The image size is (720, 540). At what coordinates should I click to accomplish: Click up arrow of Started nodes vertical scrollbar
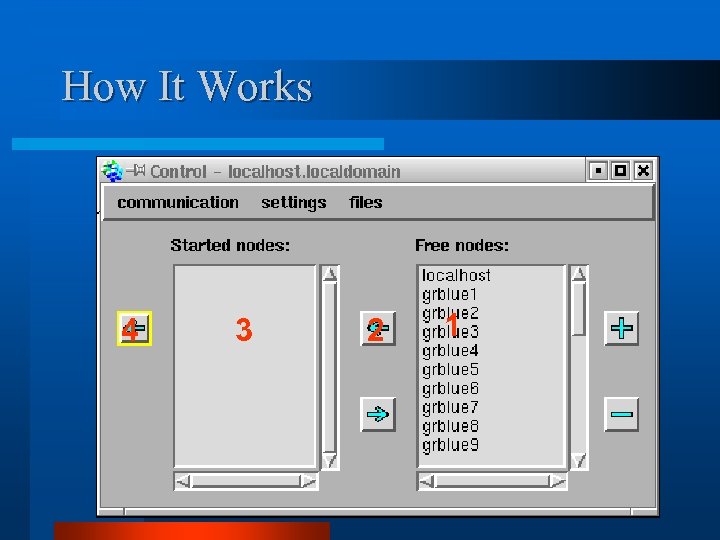pyautogui.click(x=330, y=274)
